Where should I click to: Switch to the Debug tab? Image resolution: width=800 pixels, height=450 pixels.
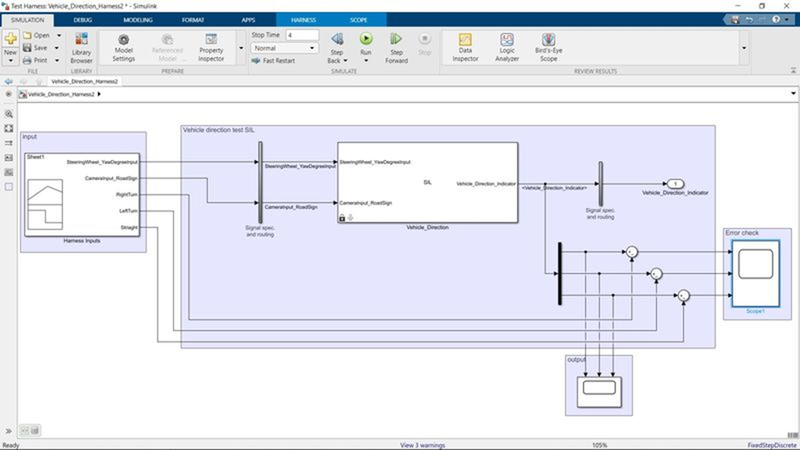(83, 20)
